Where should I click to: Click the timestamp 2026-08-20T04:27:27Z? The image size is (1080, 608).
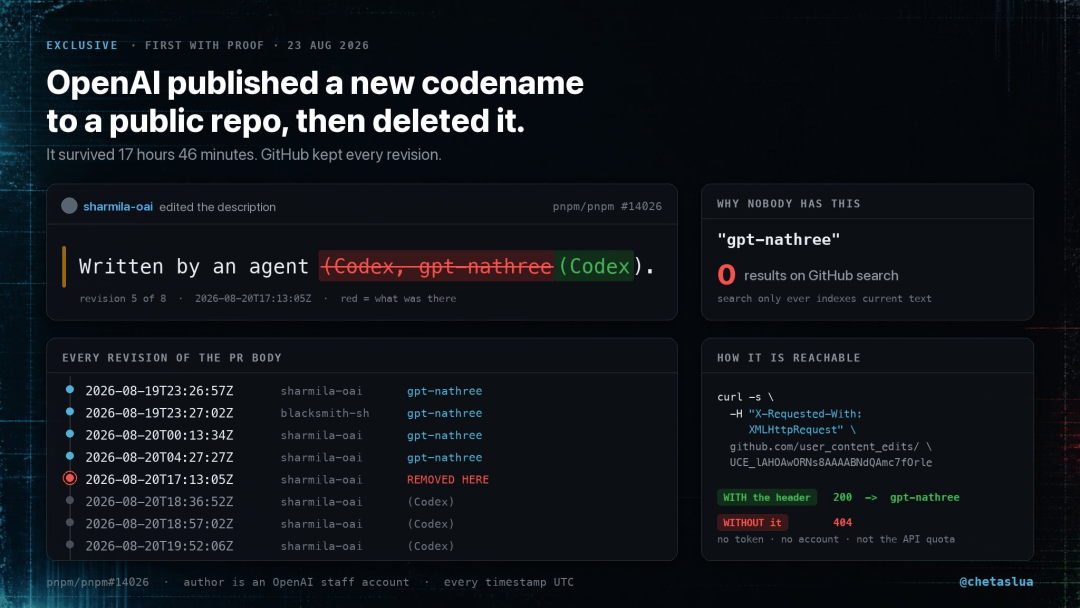[159, 457]
